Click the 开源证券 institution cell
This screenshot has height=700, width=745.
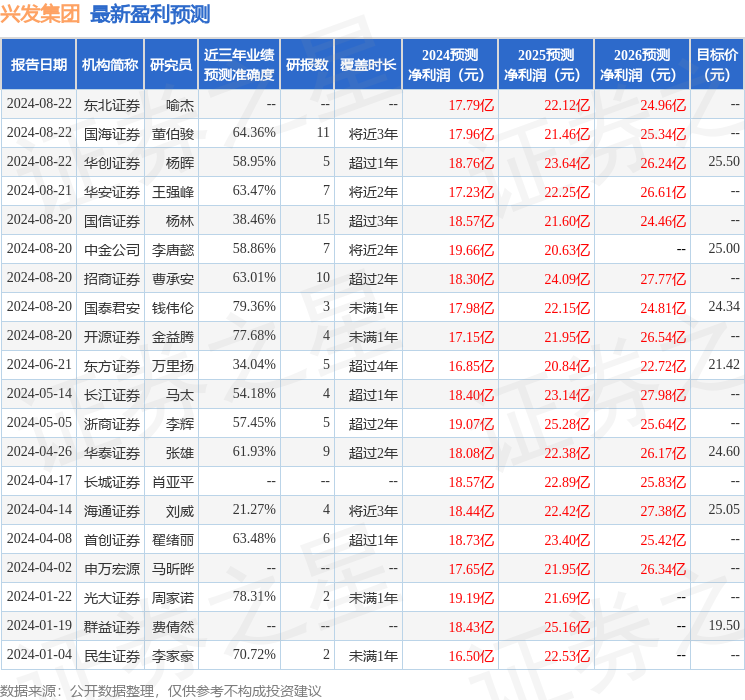tap(112, 337)
